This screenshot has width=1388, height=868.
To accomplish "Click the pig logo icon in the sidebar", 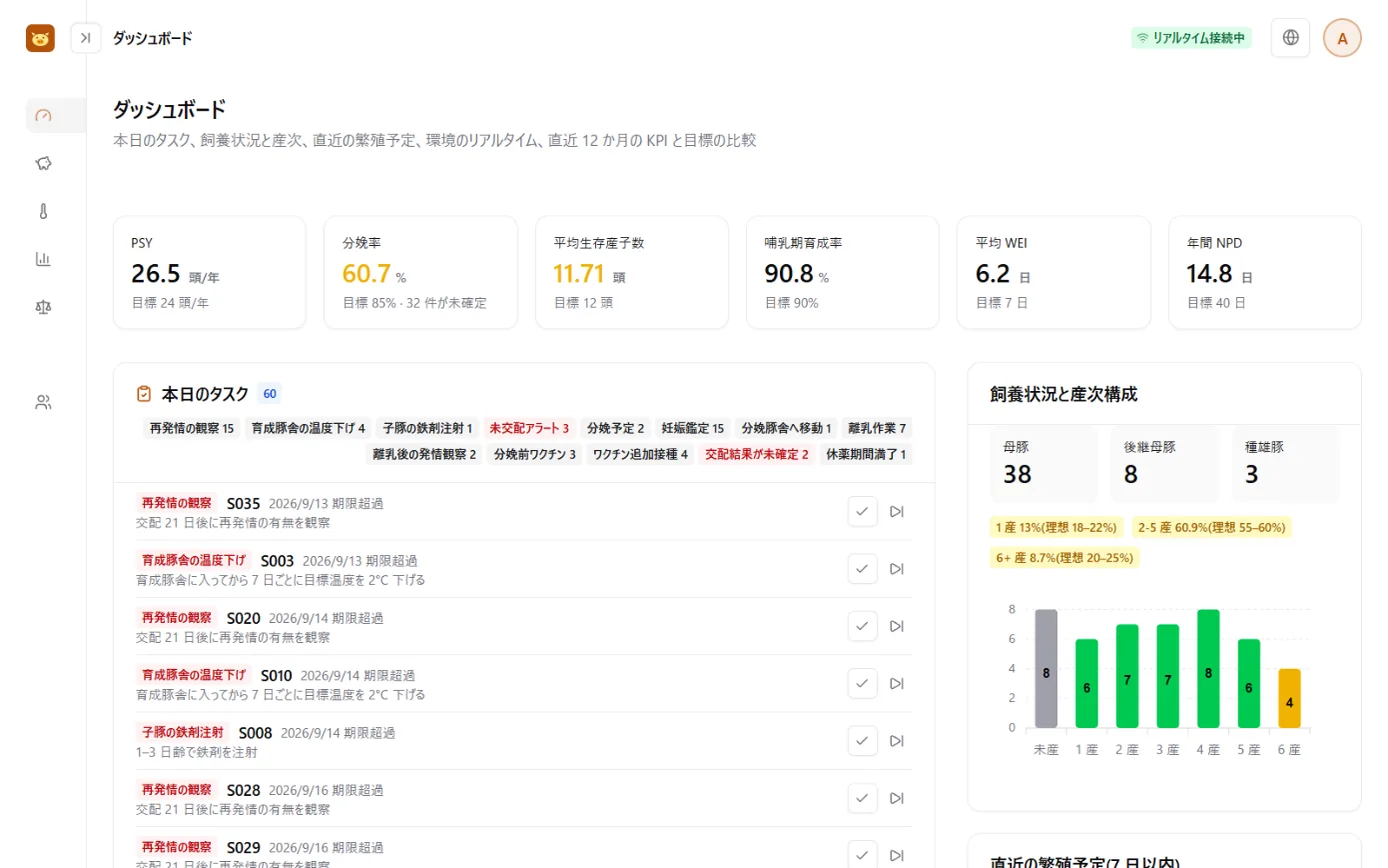I will pos(40,38).
